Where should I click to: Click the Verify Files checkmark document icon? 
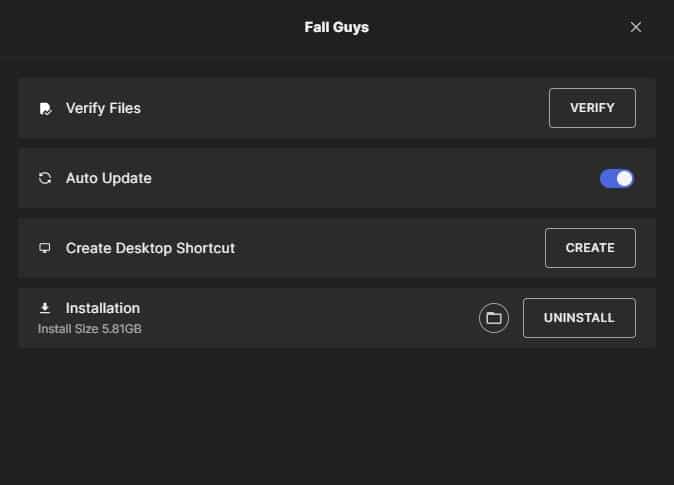(44, 109)
